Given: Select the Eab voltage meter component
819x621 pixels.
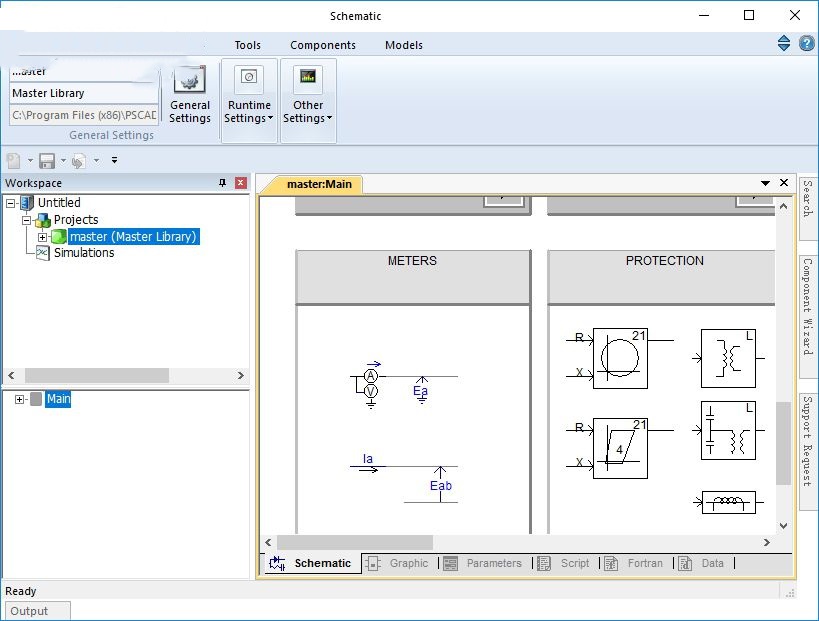Looking at the screenshot, I should click(440, 485).
